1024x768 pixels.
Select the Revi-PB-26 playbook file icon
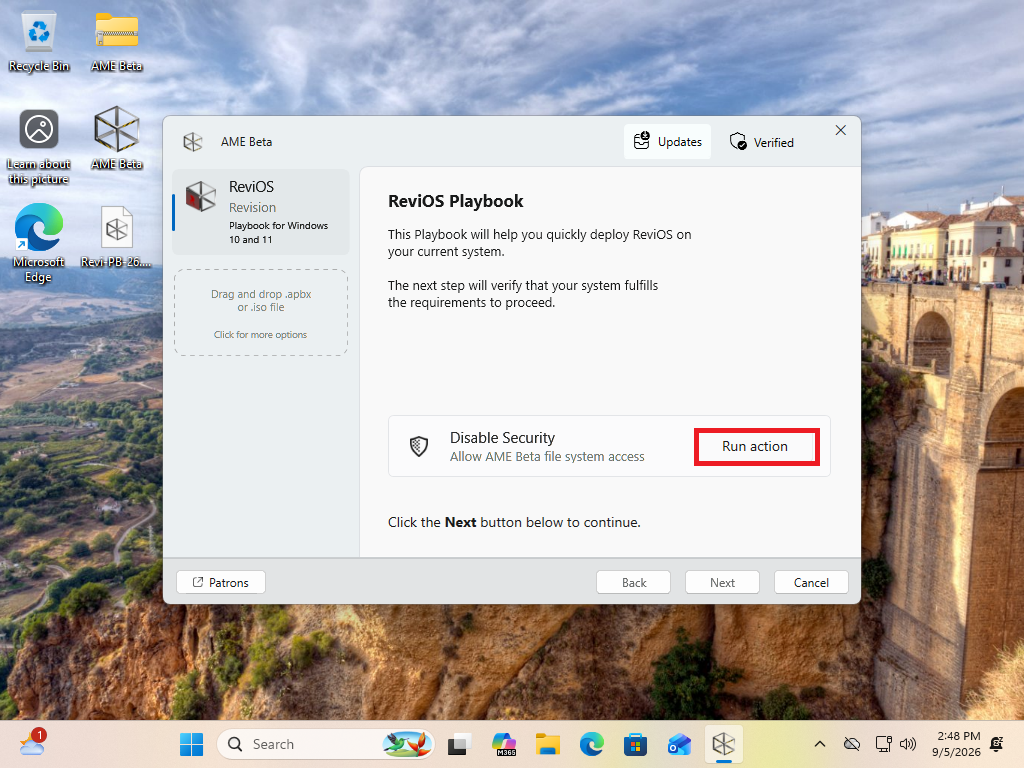pyautogui.click(x=116, y=236)
